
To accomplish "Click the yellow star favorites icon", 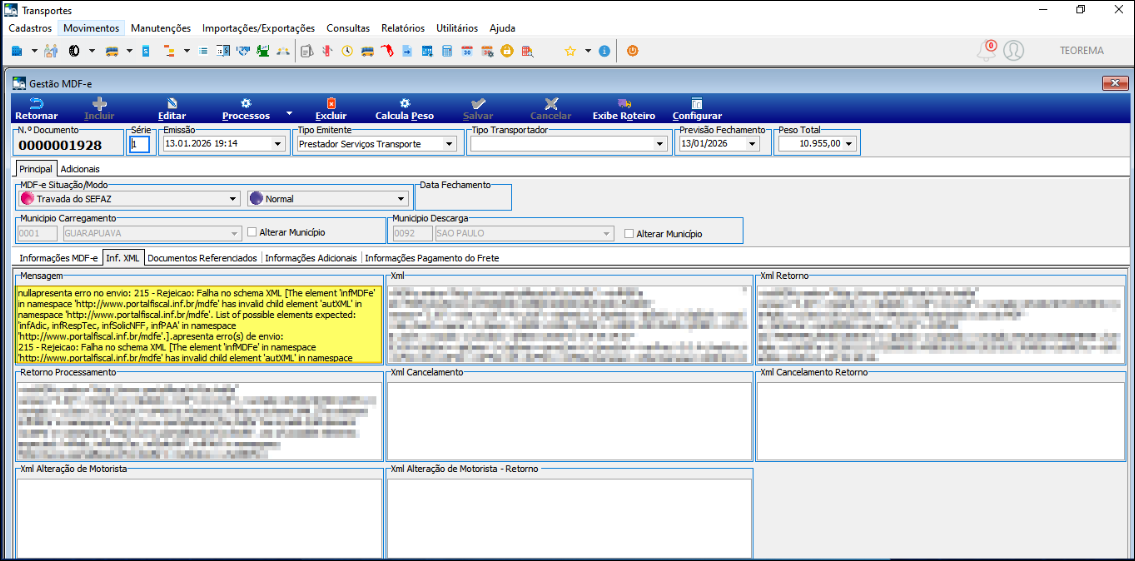I will pos(570,50).
